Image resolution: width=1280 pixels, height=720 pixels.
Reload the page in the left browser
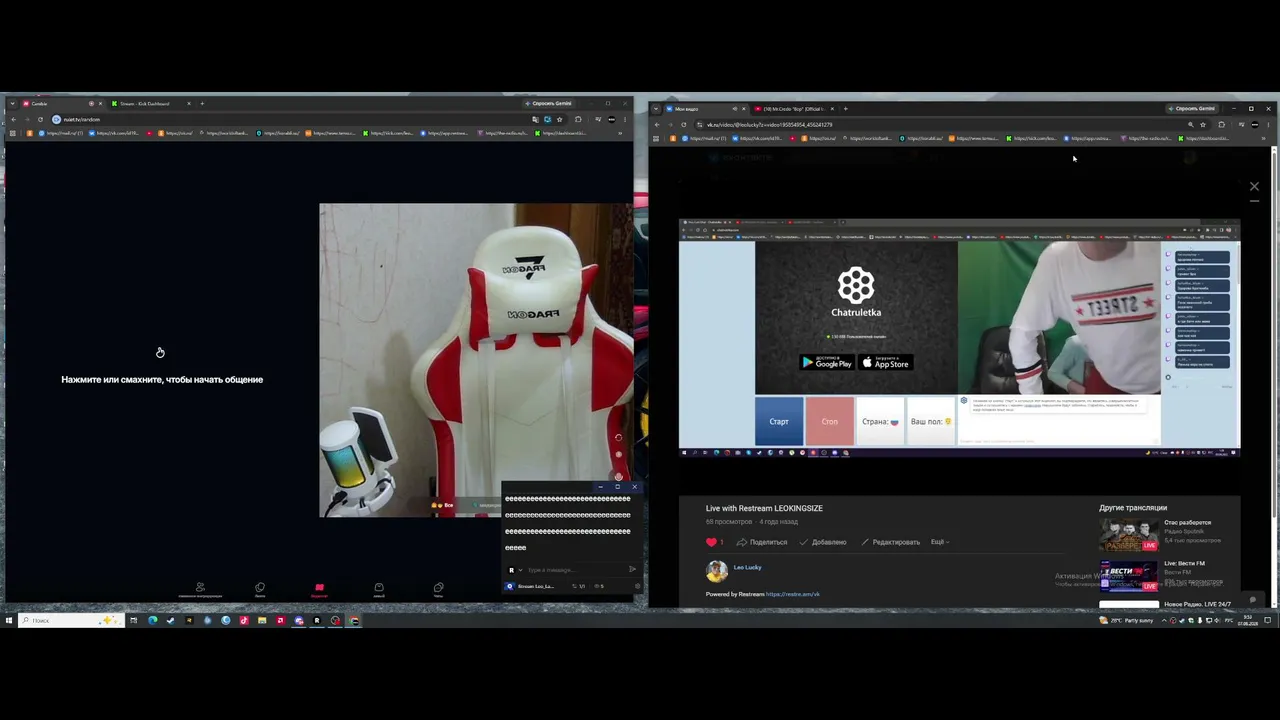pyautogui.click(x=41, y=120)
